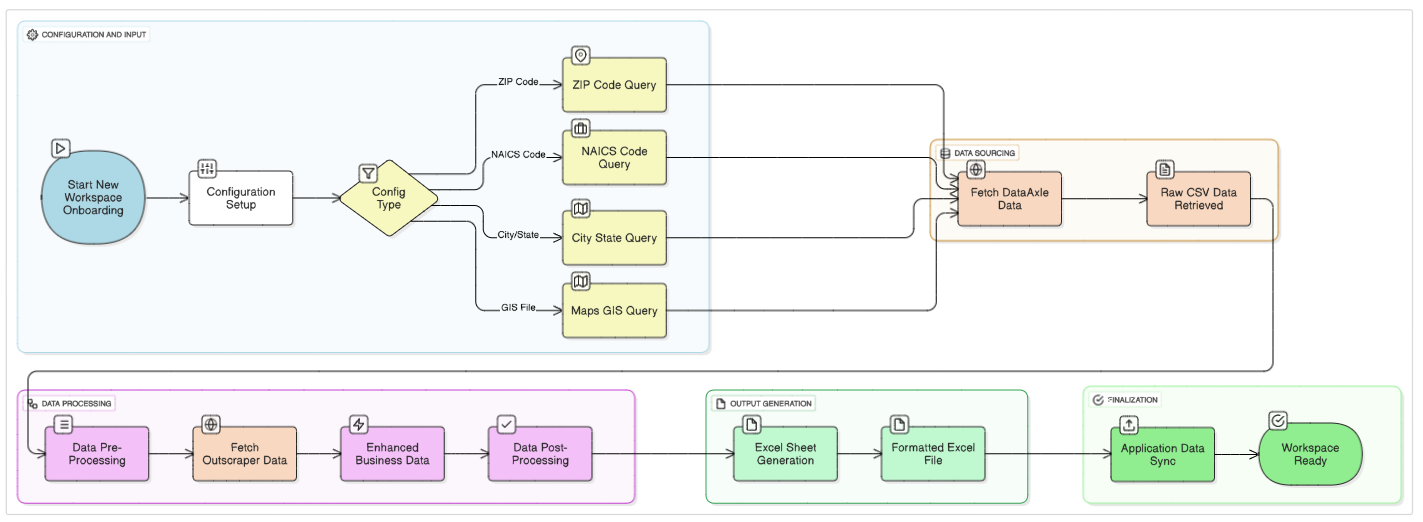Click the DATA SOURCING group title
Viewport: 1423px width, 522px height.
[x=985, y=153]
